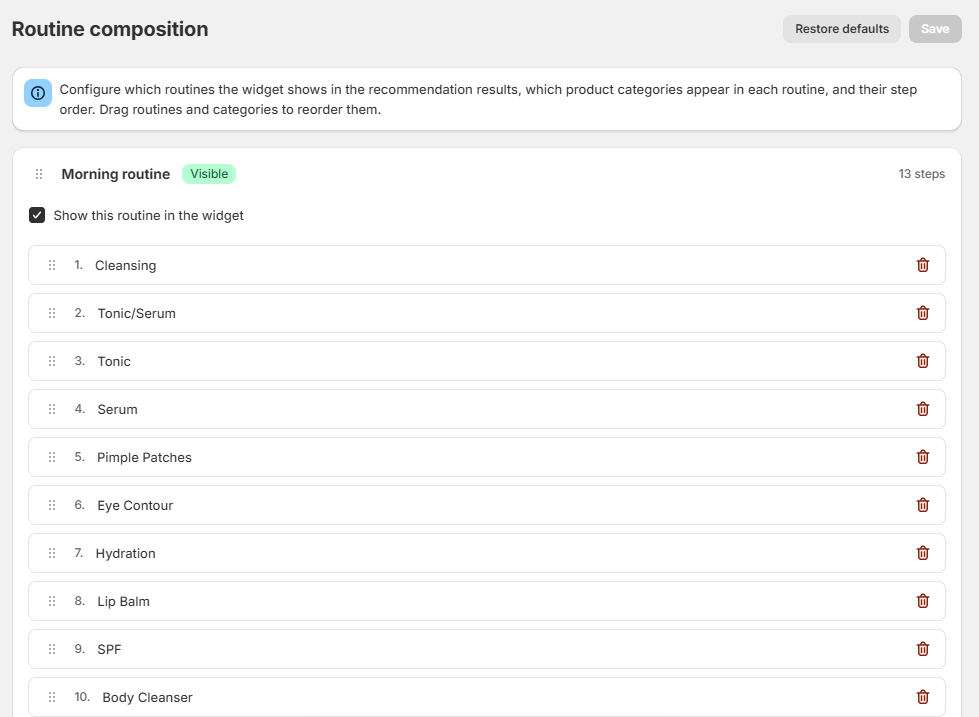Select the Eye Contour step label
This screenshot has width=979, height=717.
point(135,505)
